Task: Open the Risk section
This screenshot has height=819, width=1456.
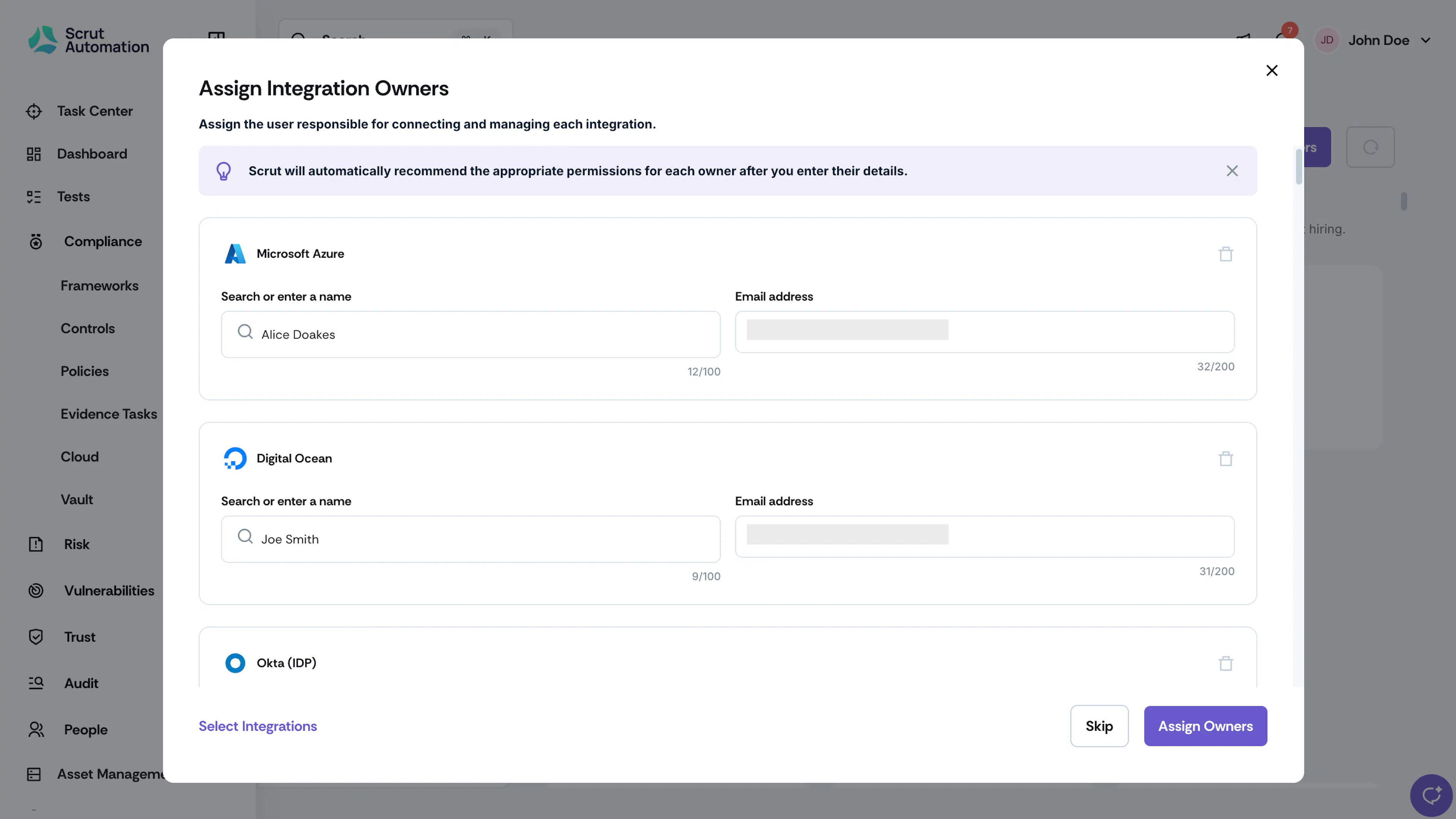Action: point(59,544)
